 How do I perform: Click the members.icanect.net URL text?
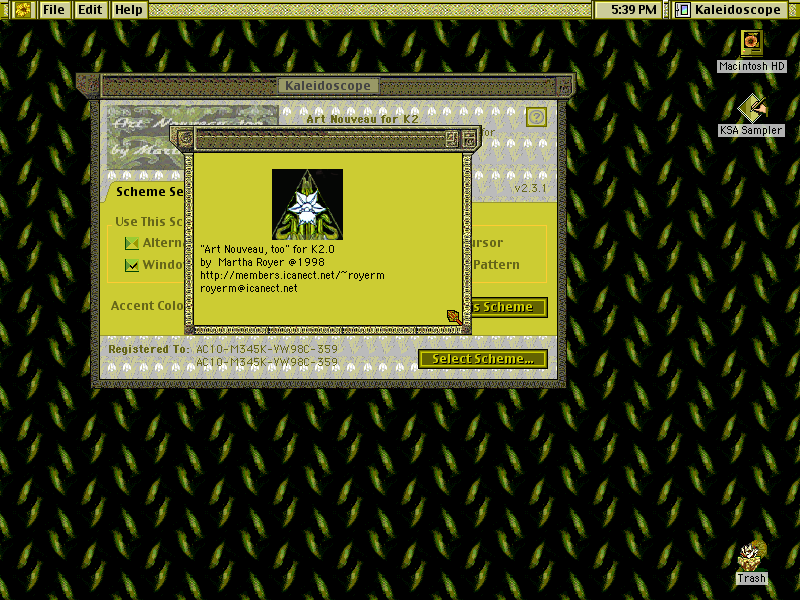[292, 276]
